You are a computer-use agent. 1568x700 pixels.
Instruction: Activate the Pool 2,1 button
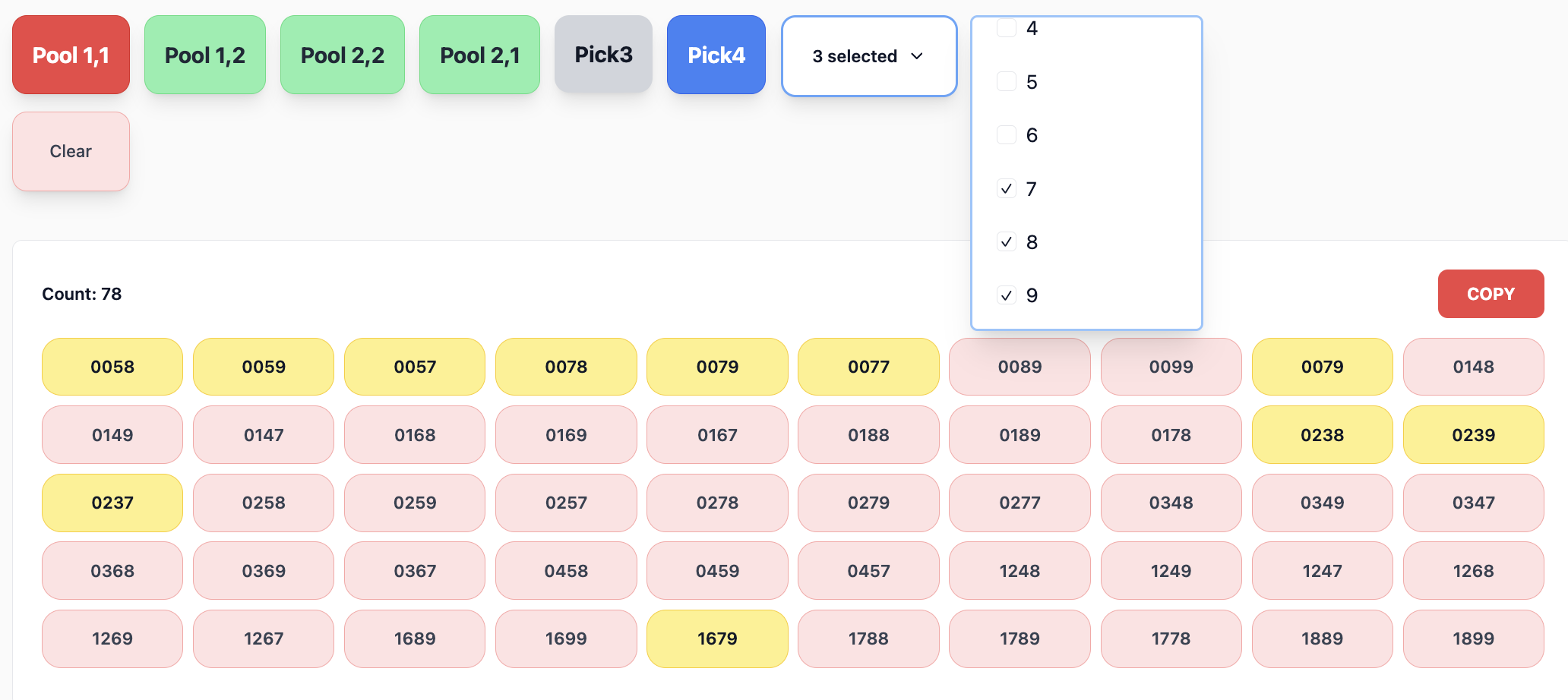click(x=479, y=55)
